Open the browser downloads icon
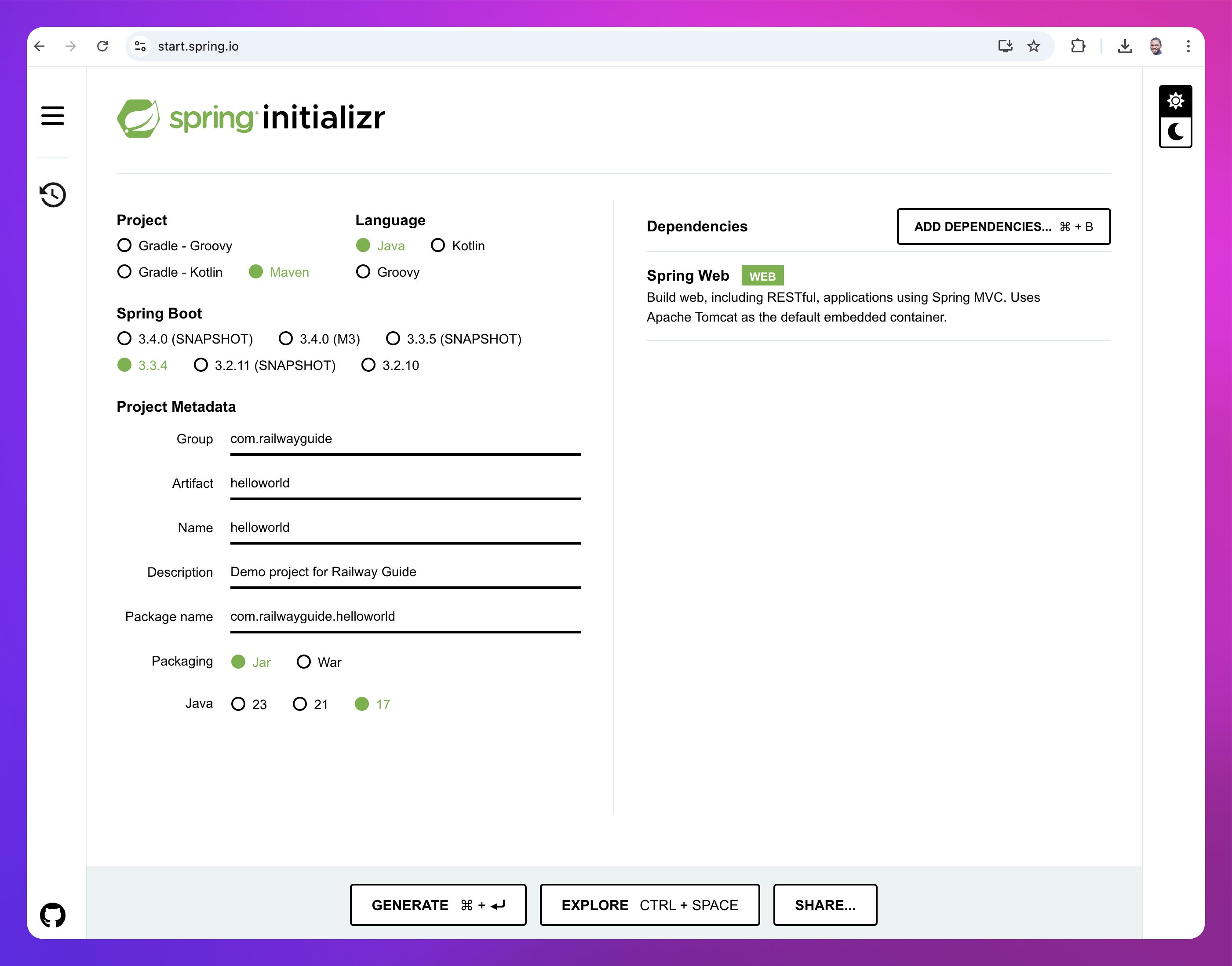Viewport: 1232px width, 966px height. click(x=1125, y=46)
